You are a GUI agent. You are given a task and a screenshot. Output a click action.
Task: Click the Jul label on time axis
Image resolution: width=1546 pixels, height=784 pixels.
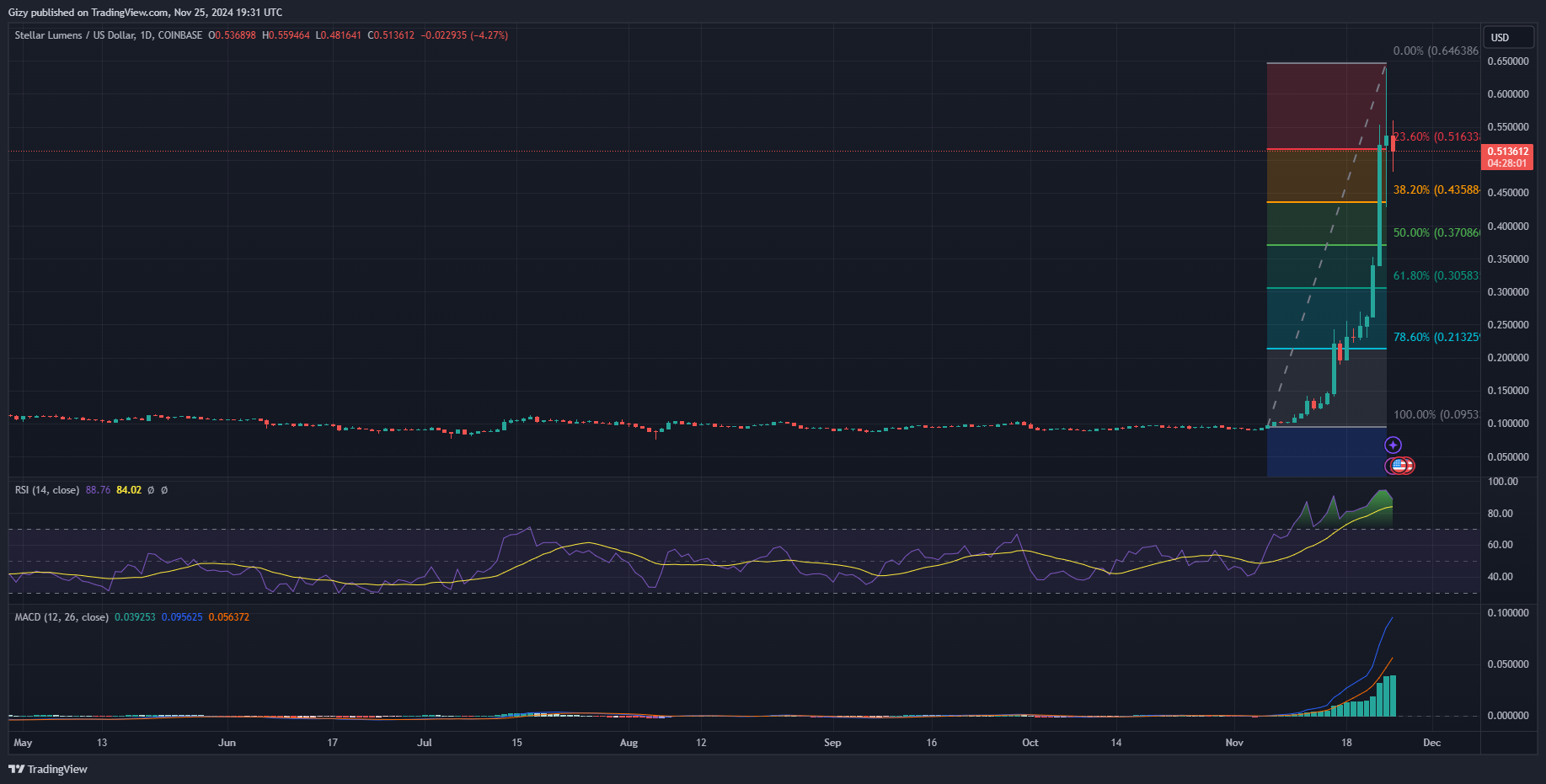click(x=425, y=743)
